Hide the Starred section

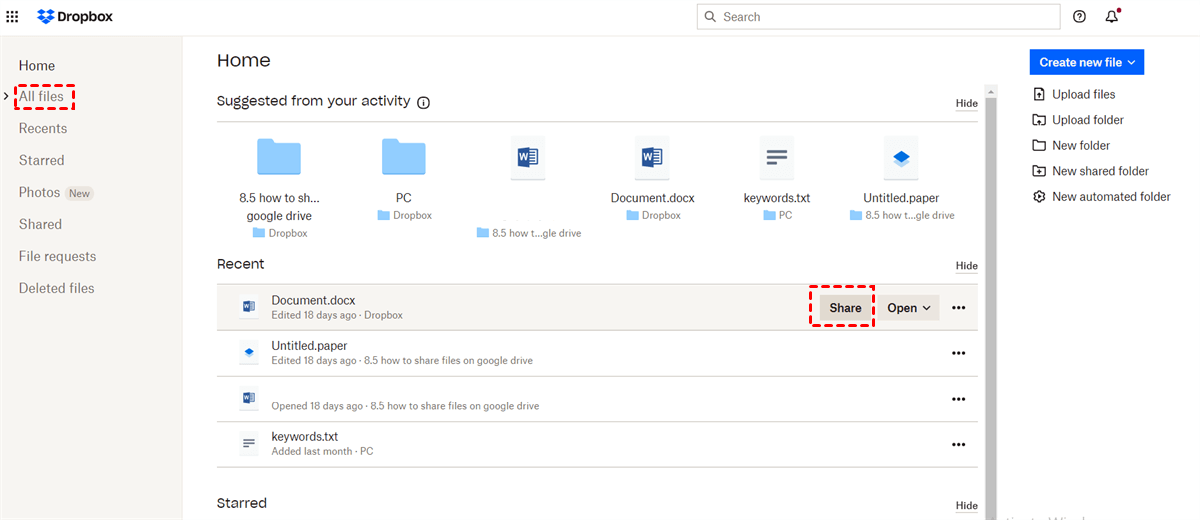click(966, 506)
